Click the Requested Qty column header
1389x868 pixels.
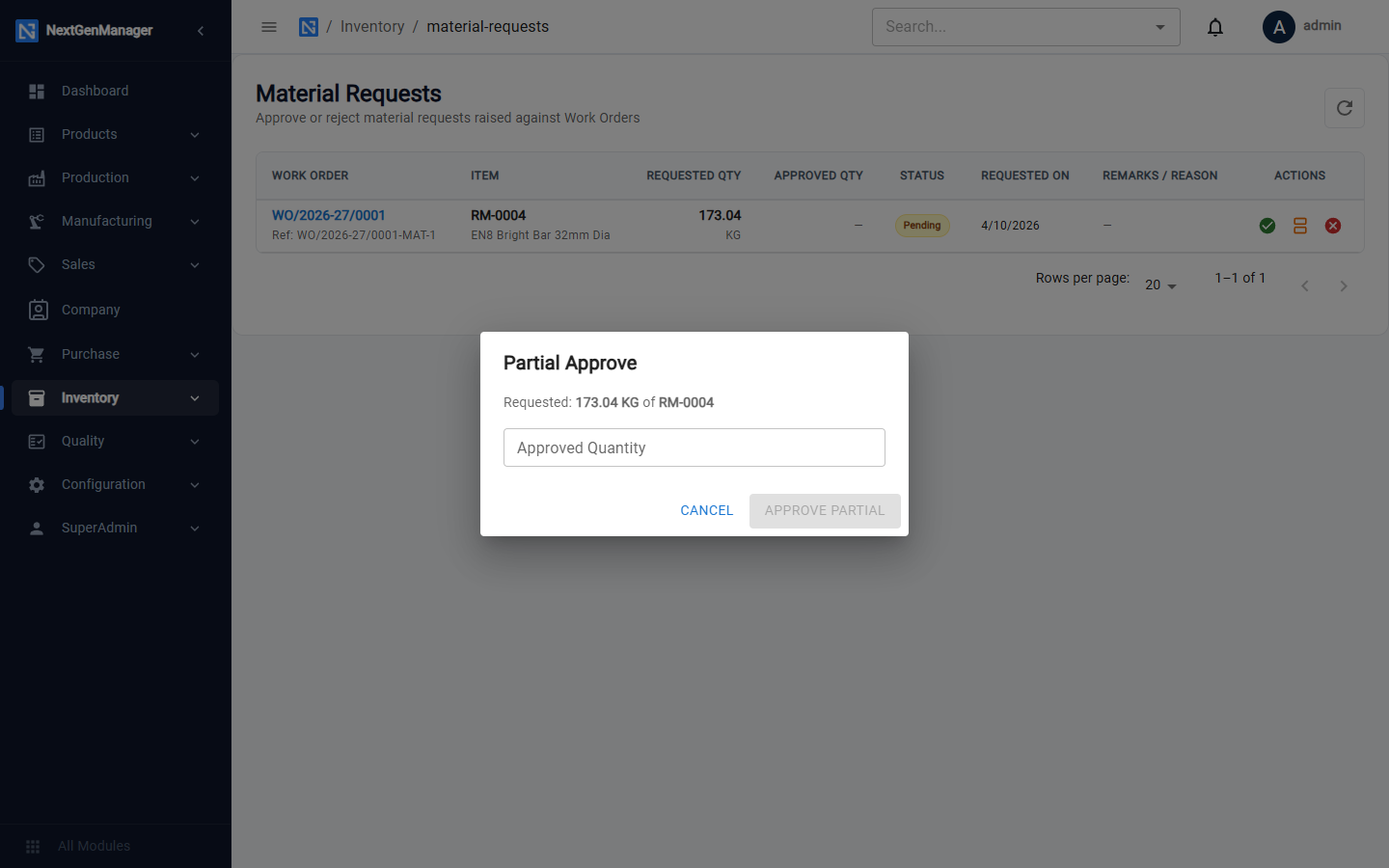click(x=694, y=176)
